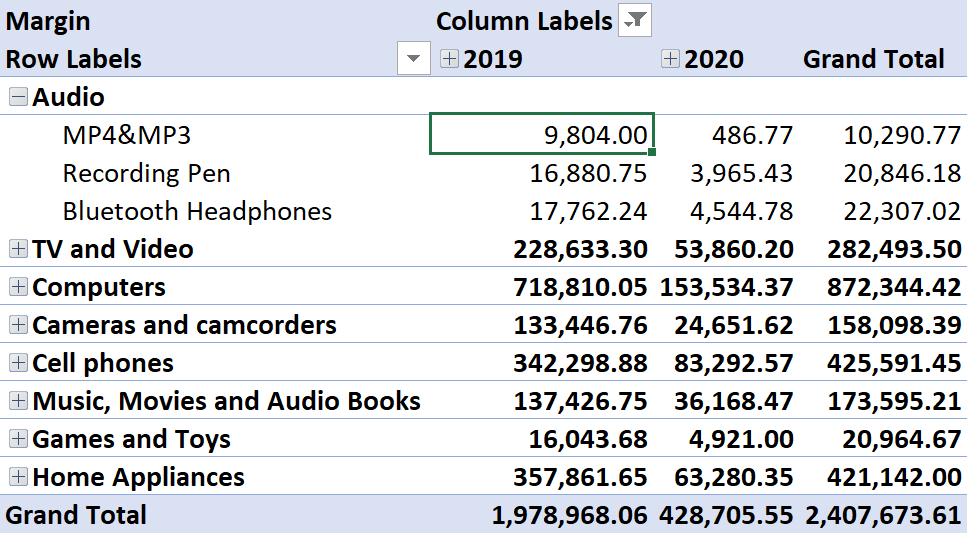Open the Row Labels dropdown arrow
The height and width of the screenshot is (533, 967).
pos(414,59)
